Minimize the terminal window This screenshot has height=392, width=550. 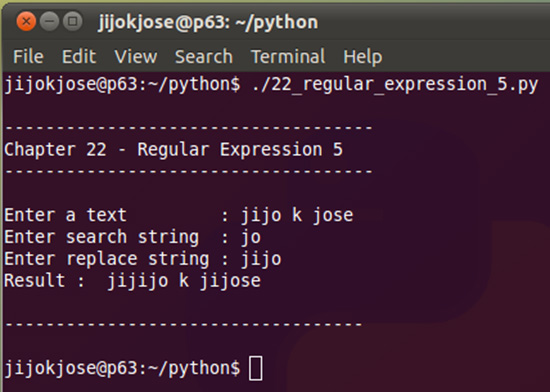49,22
